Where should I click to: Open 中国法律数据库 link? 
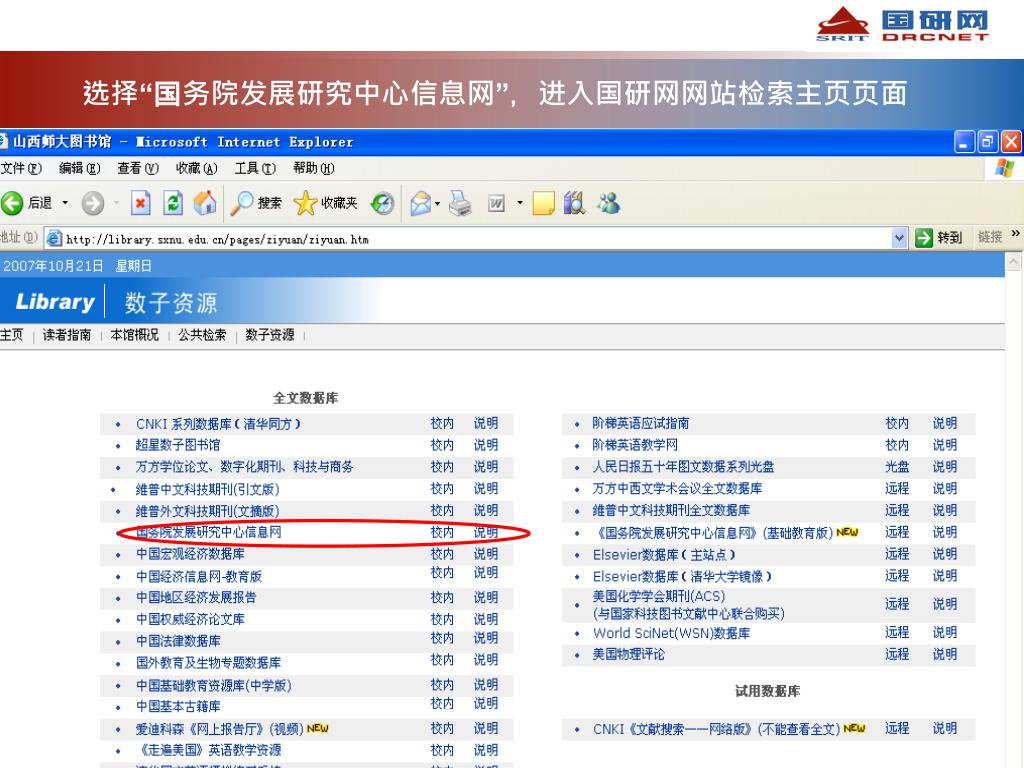tap(178, 641)
